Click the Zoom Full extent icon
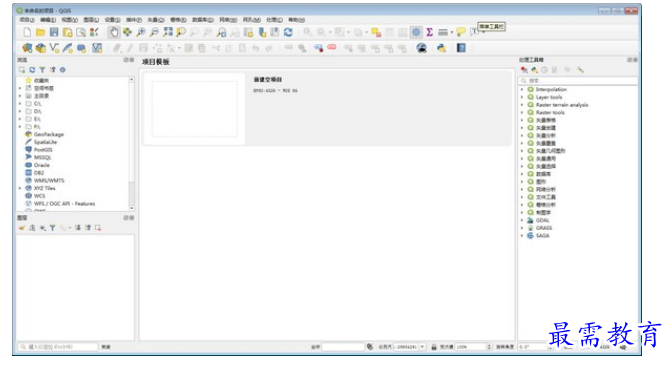 pyautogui.click(x=168, y=32)
